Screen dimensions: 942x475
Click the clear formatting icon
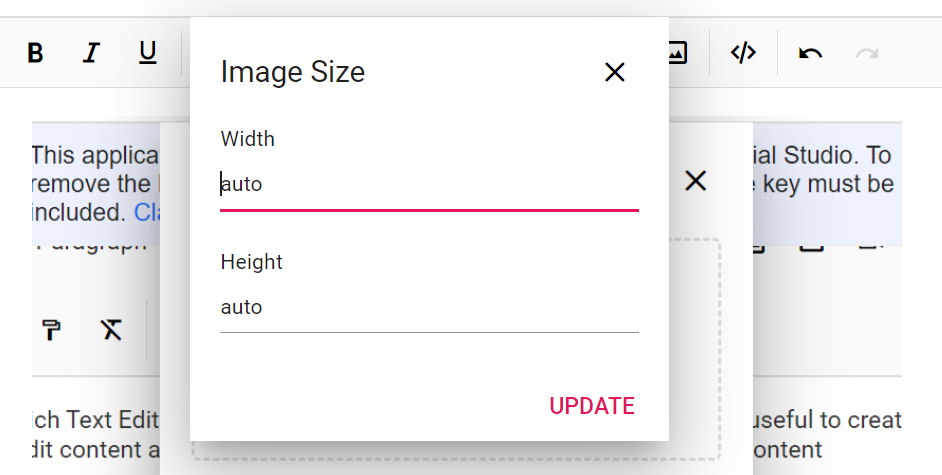pos(111,330)
